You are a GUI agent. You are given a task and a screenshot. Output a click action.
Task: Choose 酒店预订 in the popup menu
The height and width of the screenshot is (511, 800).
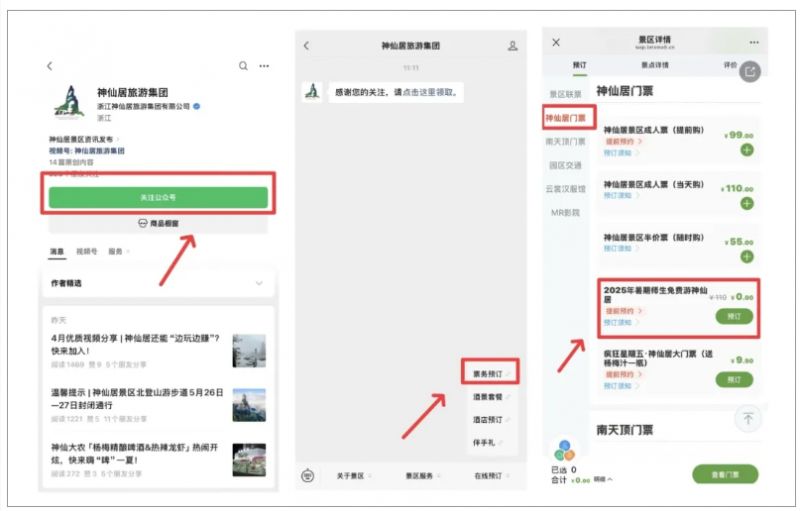(x=489, y=419)
